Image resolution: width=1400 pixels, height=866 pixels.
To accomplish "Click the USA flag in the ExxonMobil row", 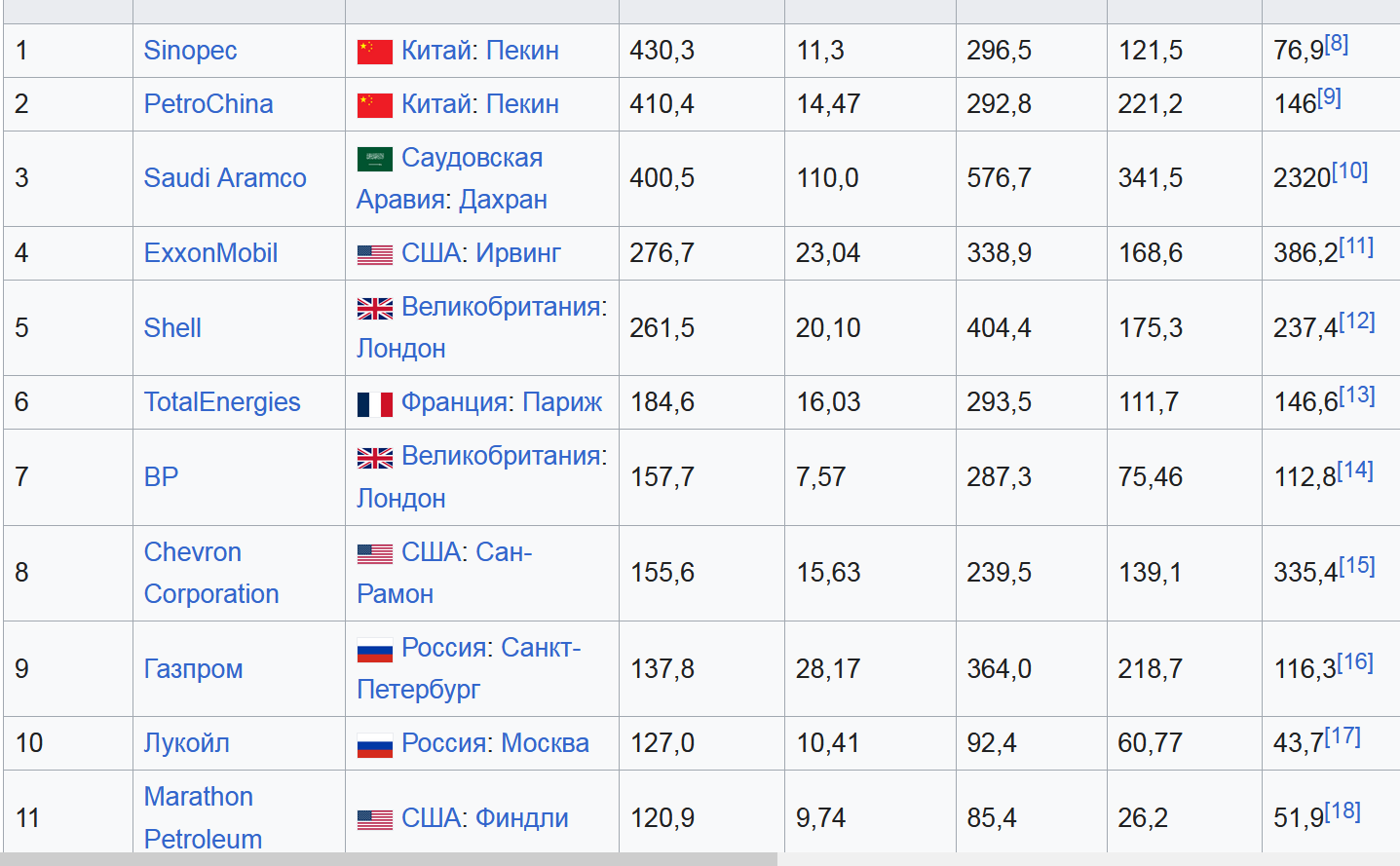I will (x=375, y=254).
